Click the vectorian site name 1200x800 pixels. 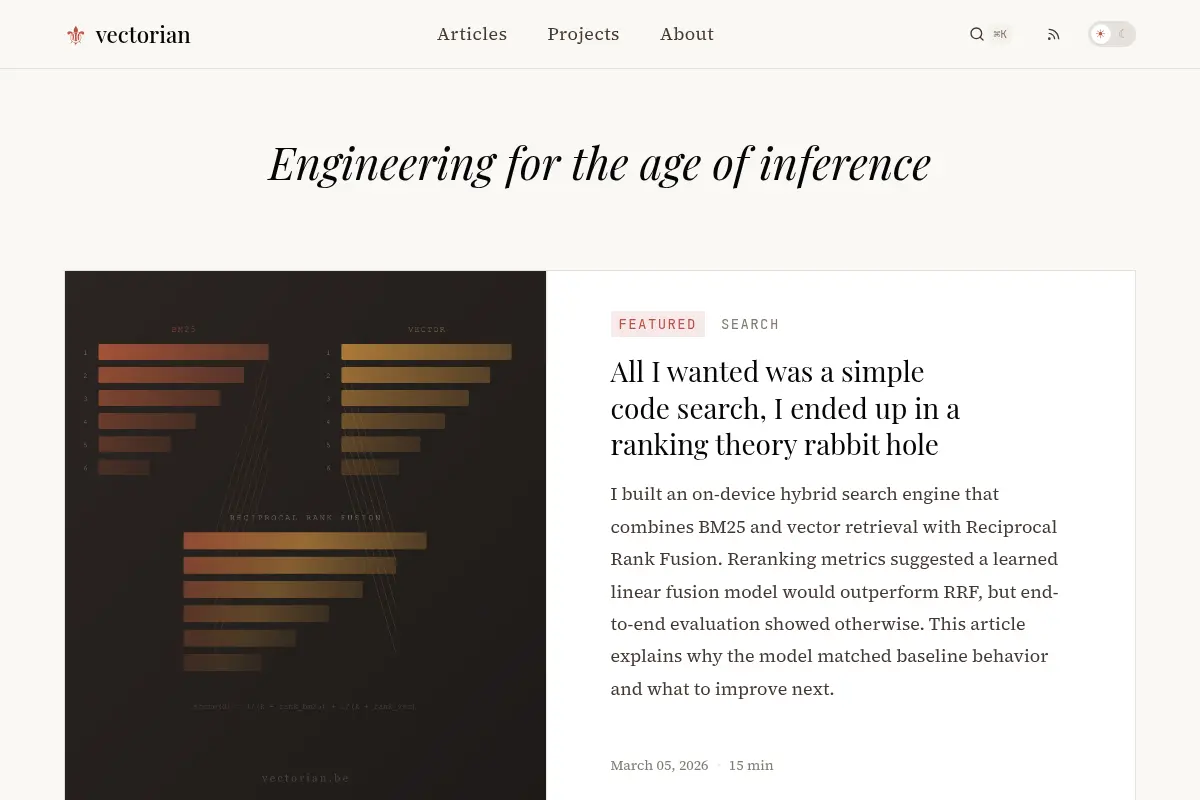coord(143,35)
